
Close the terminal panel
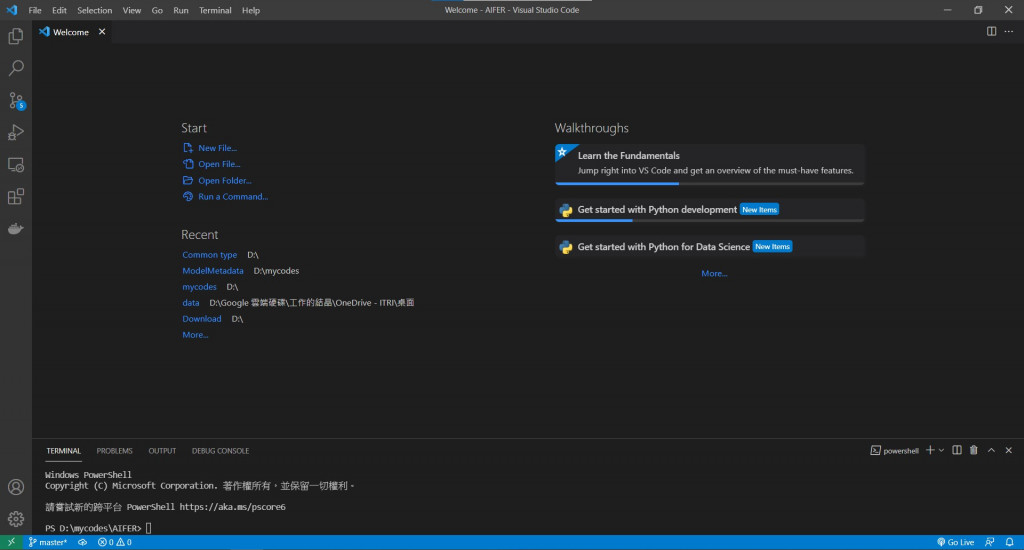tap(1008, 450)
